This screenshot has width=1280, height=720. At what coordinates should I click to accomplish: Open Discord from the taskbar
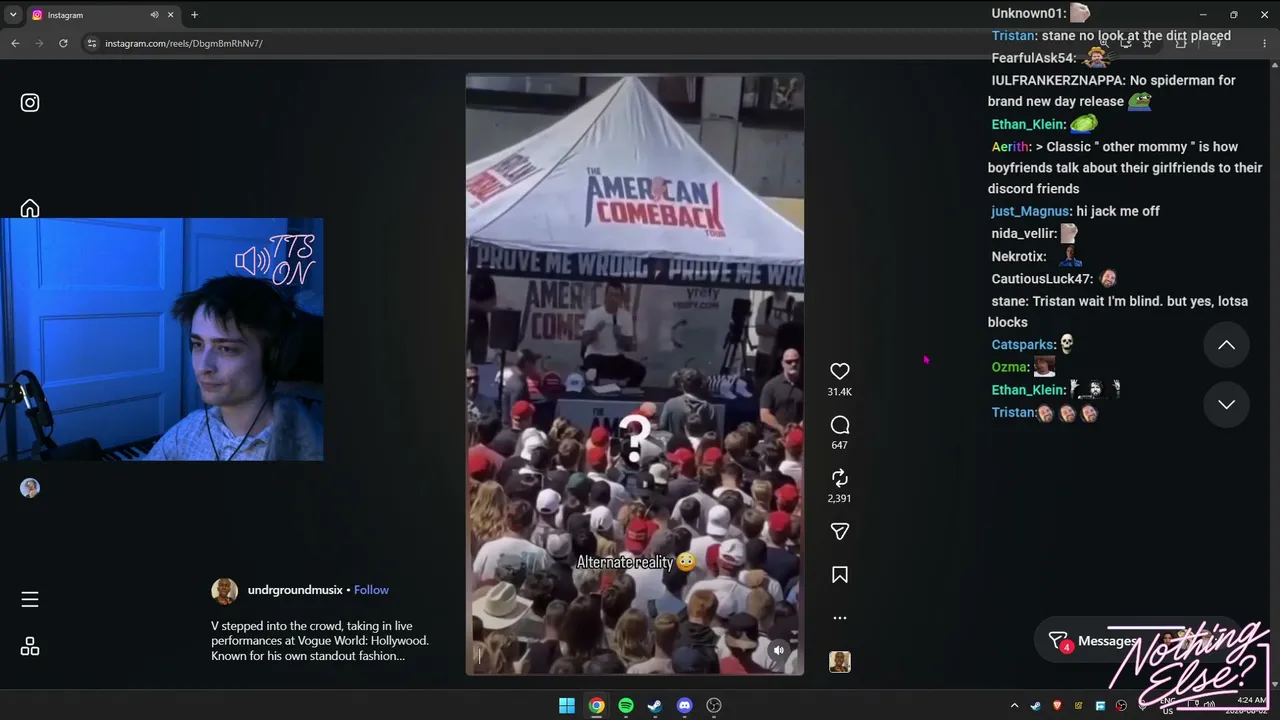pos(684,706)
